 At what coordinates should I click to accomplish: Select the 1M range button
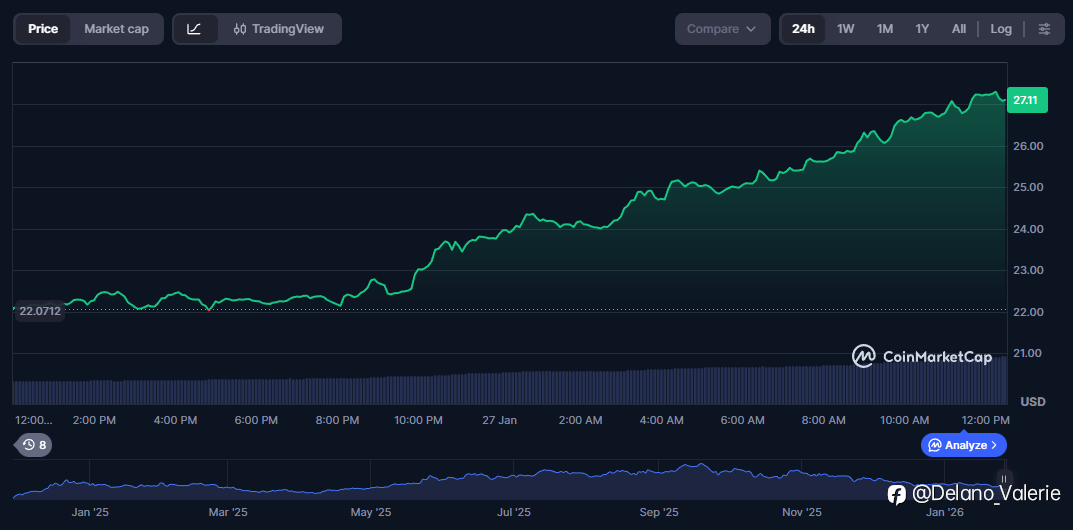click(884, 29)
